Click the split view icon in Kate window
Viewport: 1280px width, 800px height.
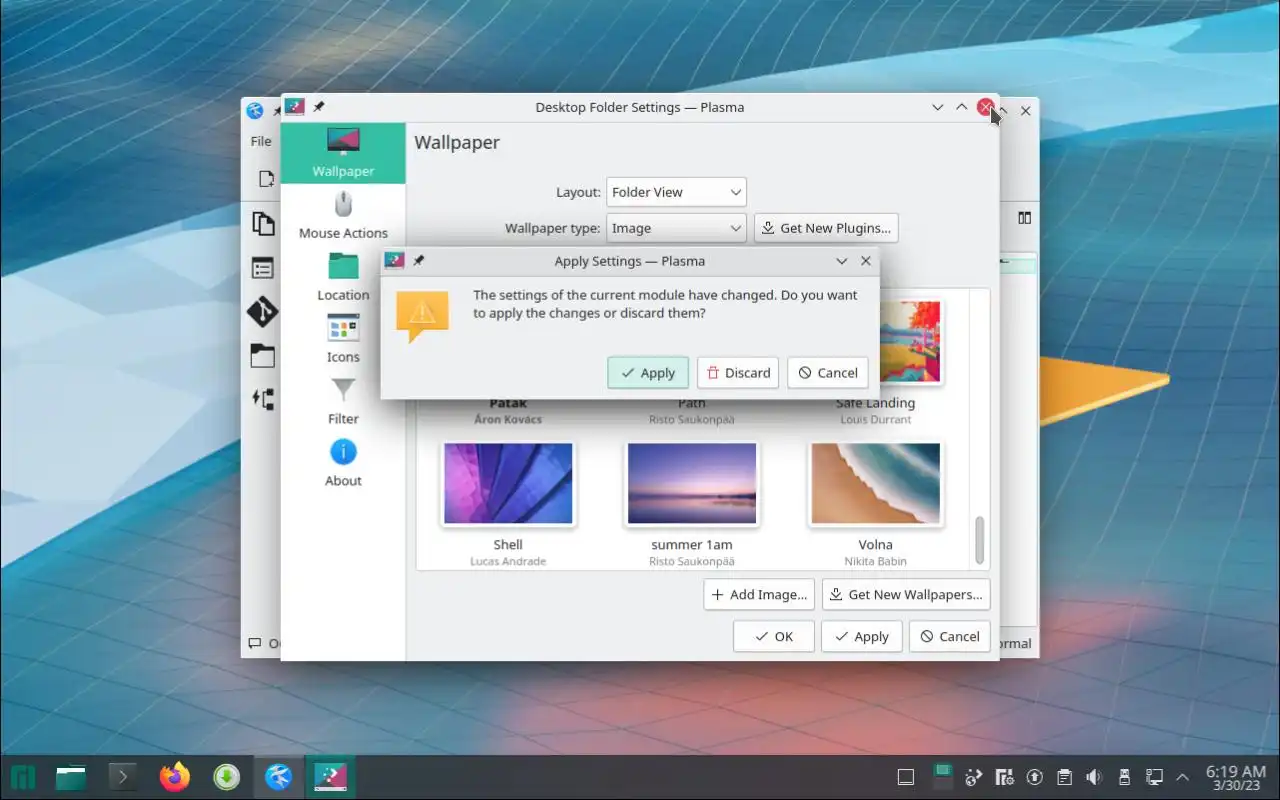pyautogui.click(x=1024, y=217)
